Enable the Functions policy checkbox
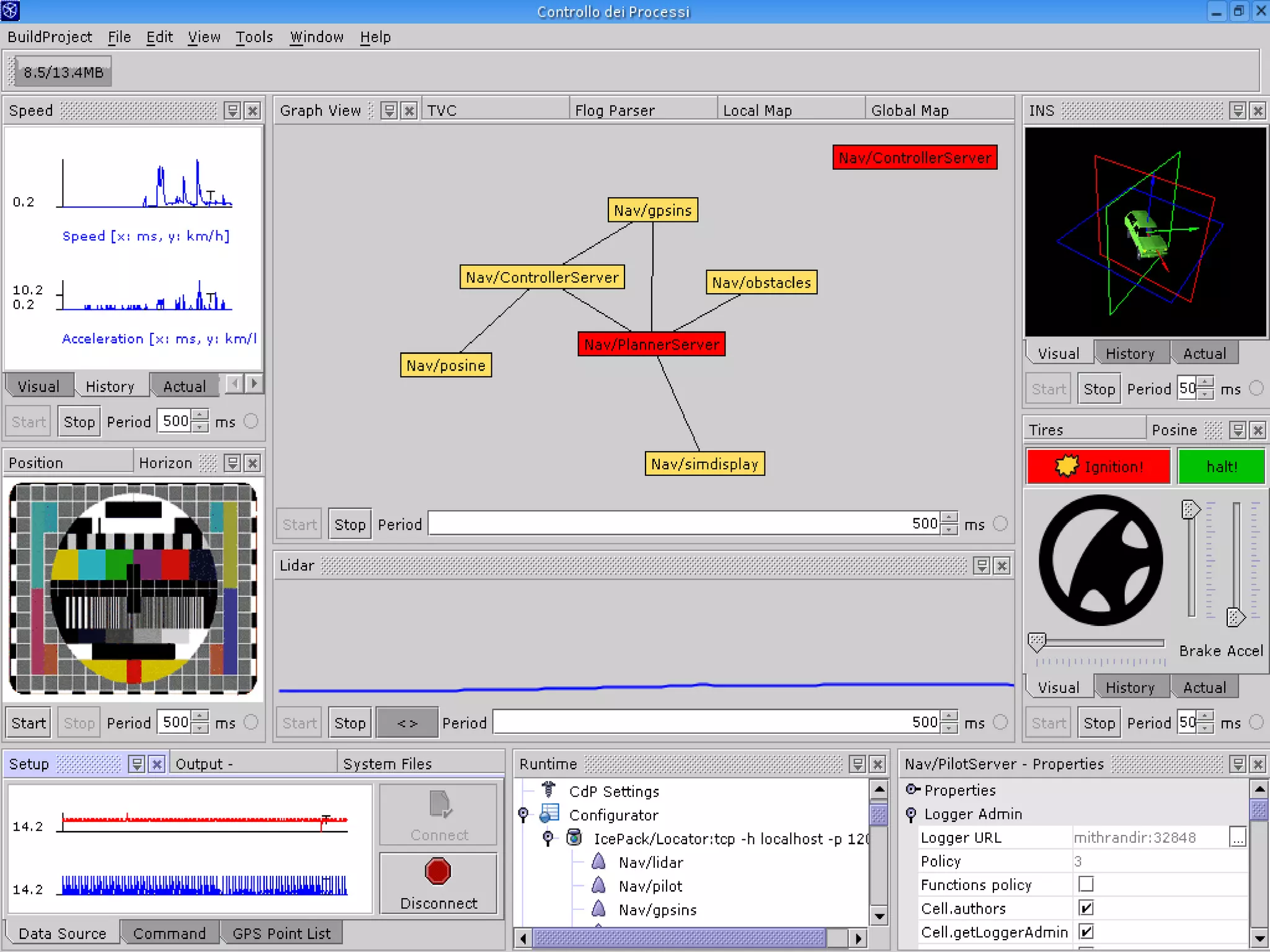Image resolution: width=1270 pixels, height=952 pixels. (1086, 884)
